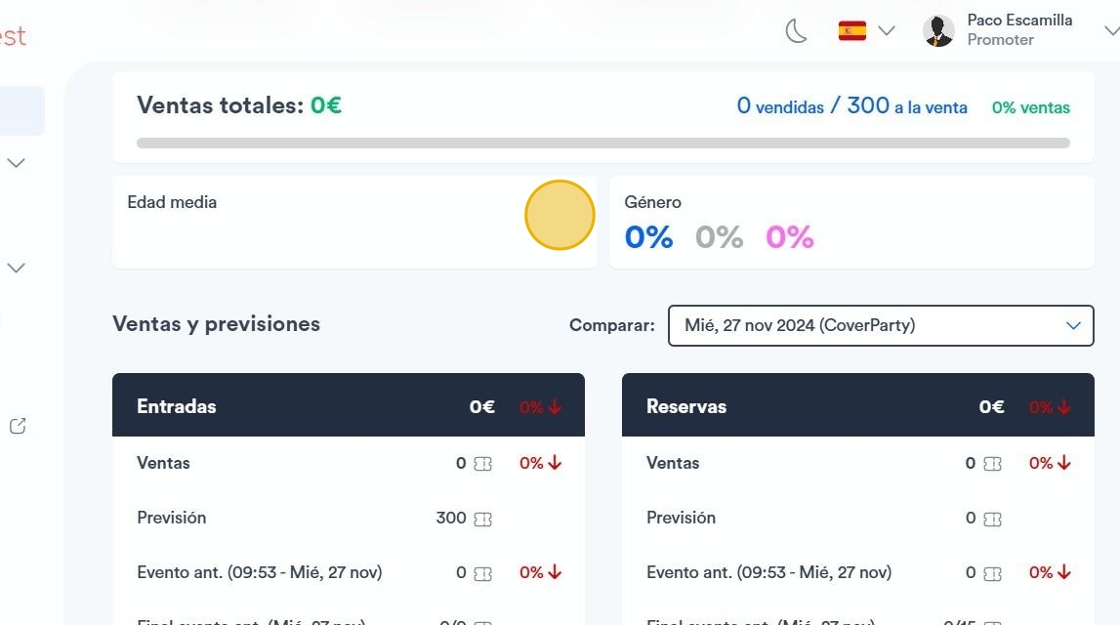
Task: Open the Comparar event dropdown
Action: click(881, 326)
